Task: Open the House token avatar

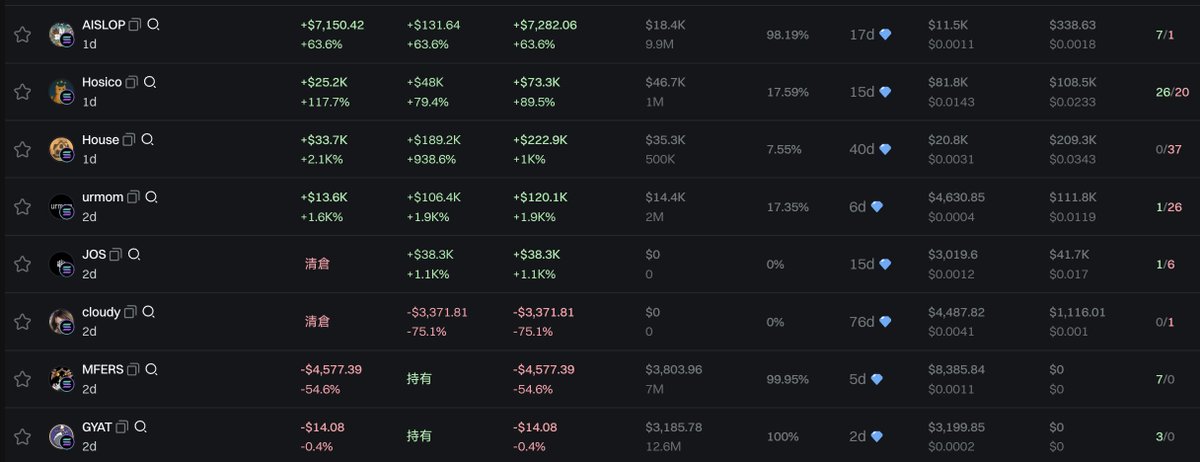Action: pyautogui.click(x=62, y=149)
